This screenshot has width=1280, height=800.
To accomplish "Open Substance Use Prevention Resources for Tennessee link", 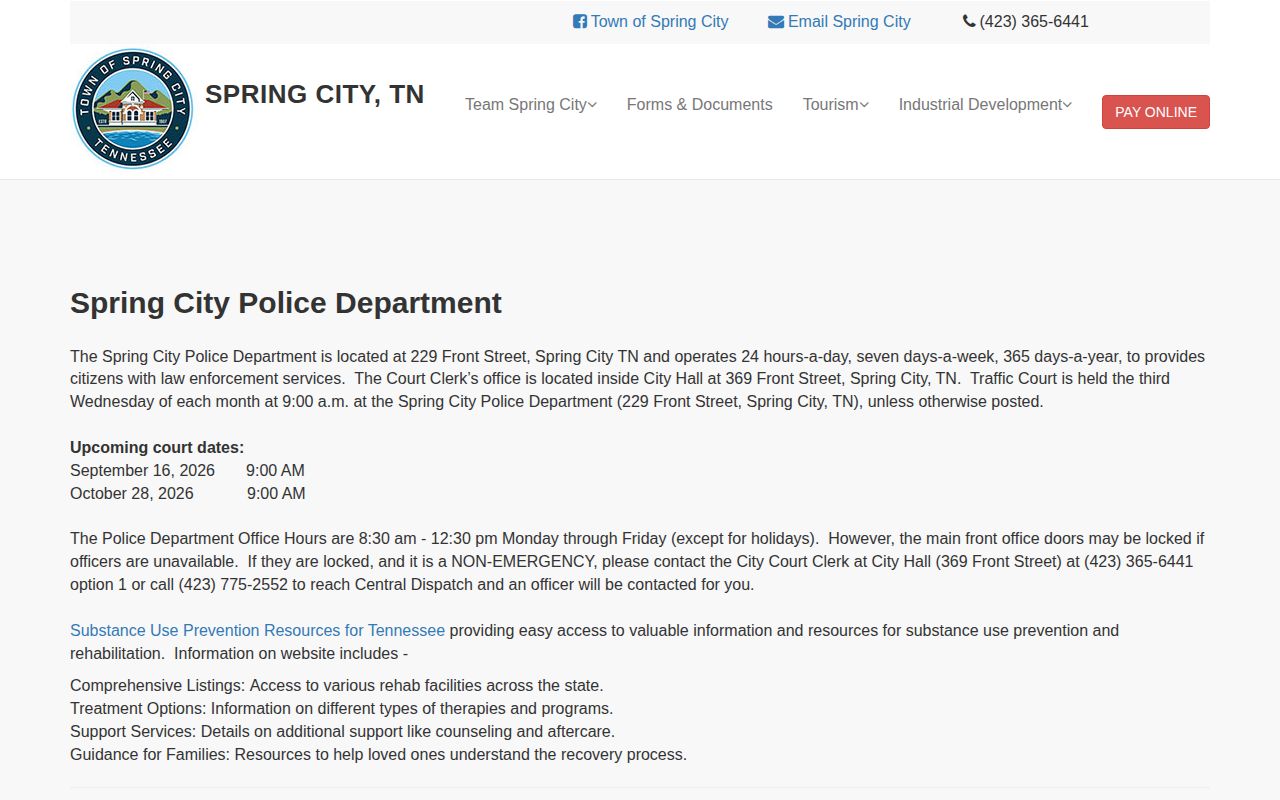I will tap(257, 631).
